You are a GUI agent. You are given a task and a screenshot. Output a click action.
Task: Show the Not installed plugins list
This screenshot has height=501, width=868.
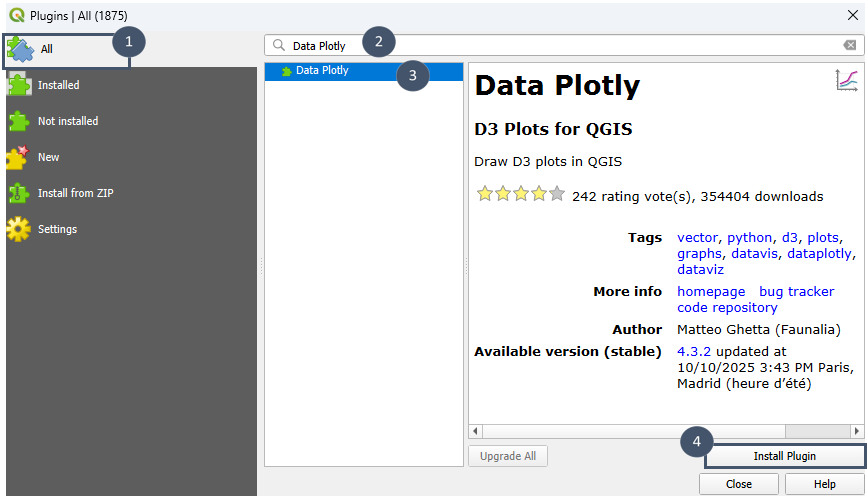point(67,121)
